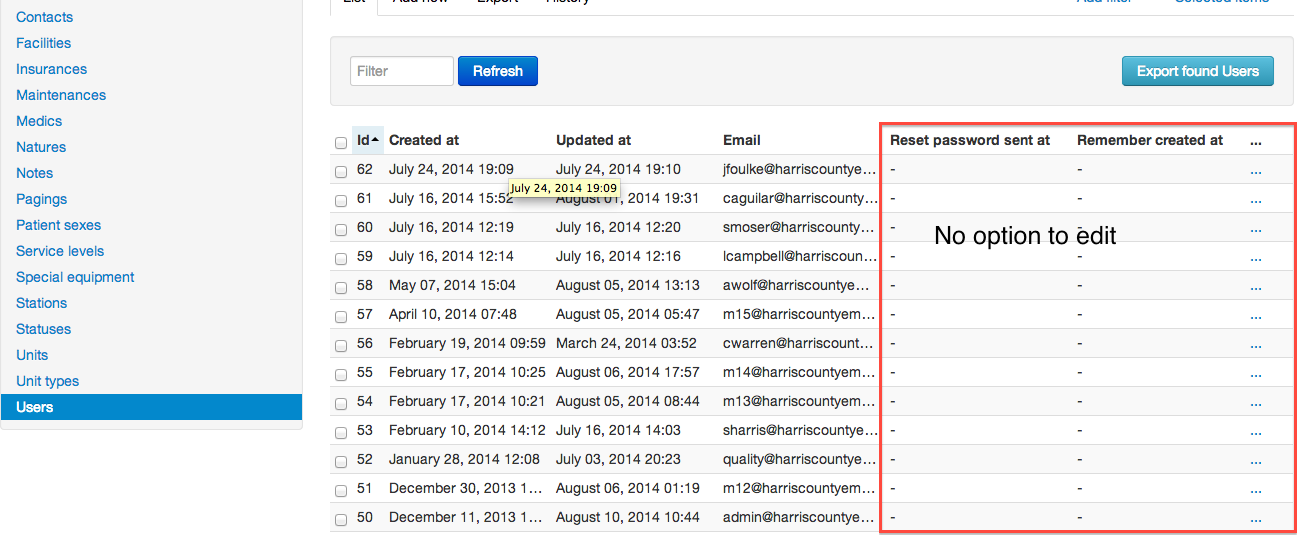Click email cwarren@harriscount... in row 56
Viewport: 1308px width, 540px height.
799,343
